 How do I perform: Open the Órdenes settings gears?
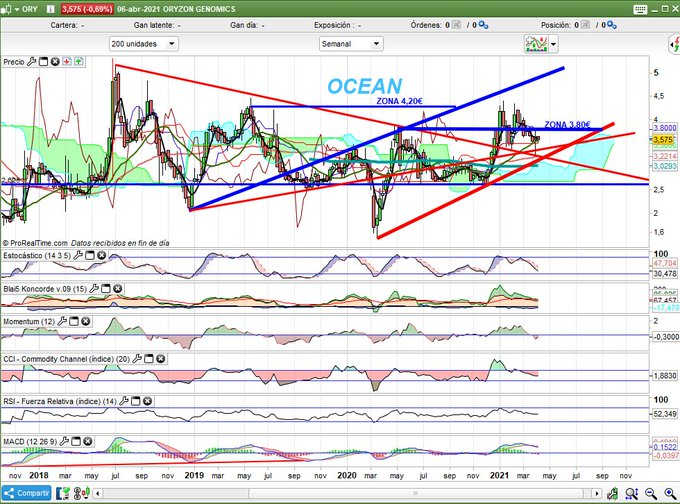pos(483,25)
